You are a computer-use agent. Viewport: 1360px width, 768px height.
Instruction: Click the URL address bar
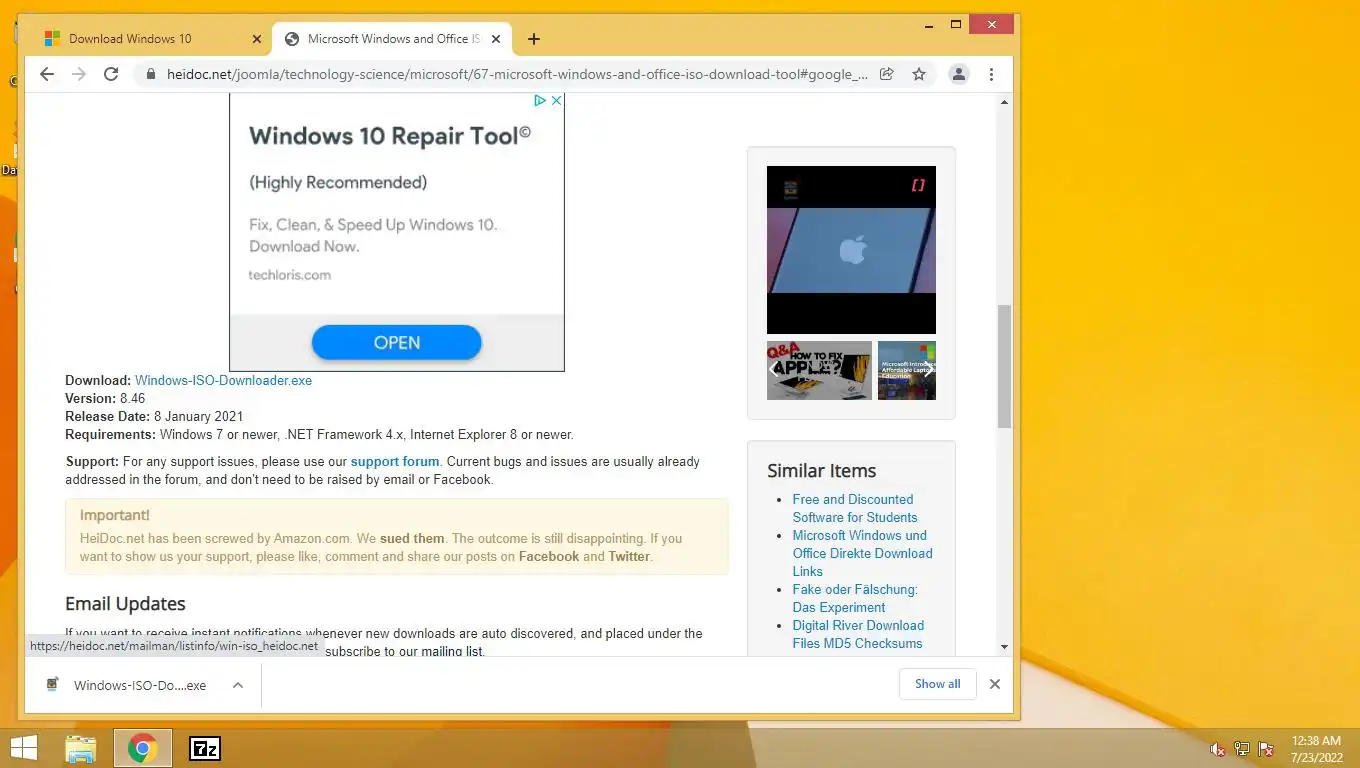coord(517,74)
